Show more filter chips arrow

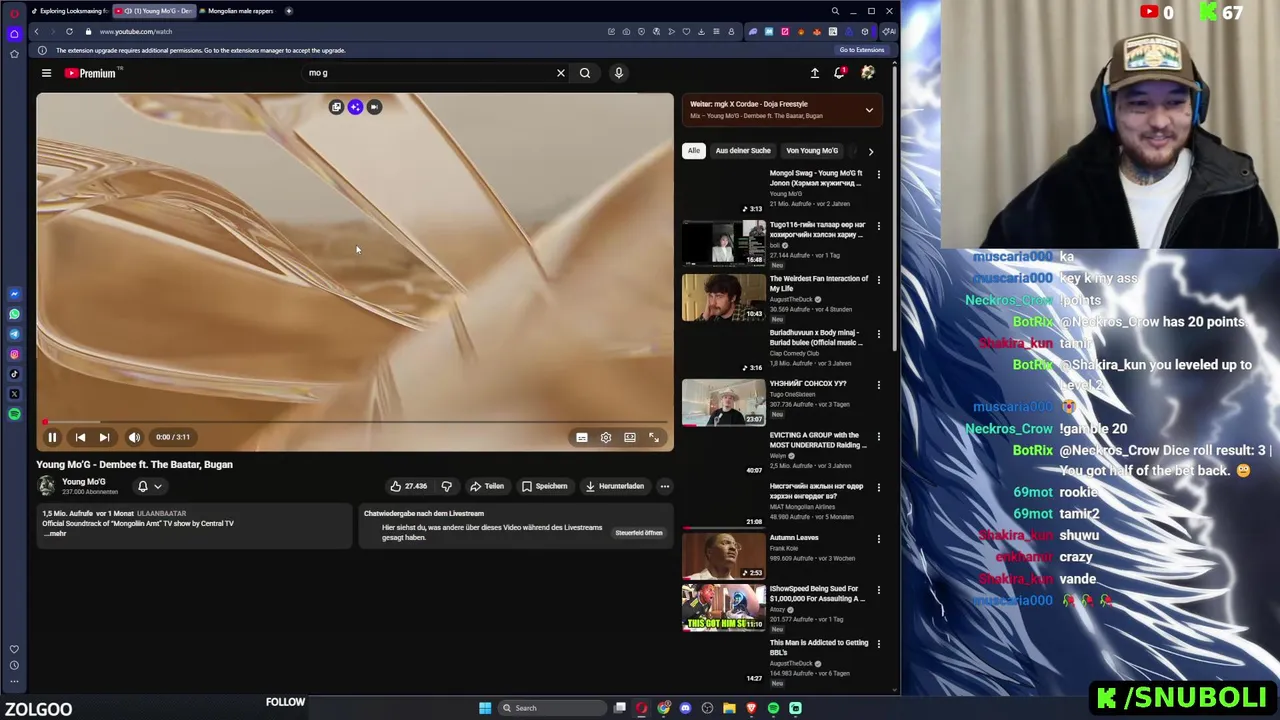(870, 151)
